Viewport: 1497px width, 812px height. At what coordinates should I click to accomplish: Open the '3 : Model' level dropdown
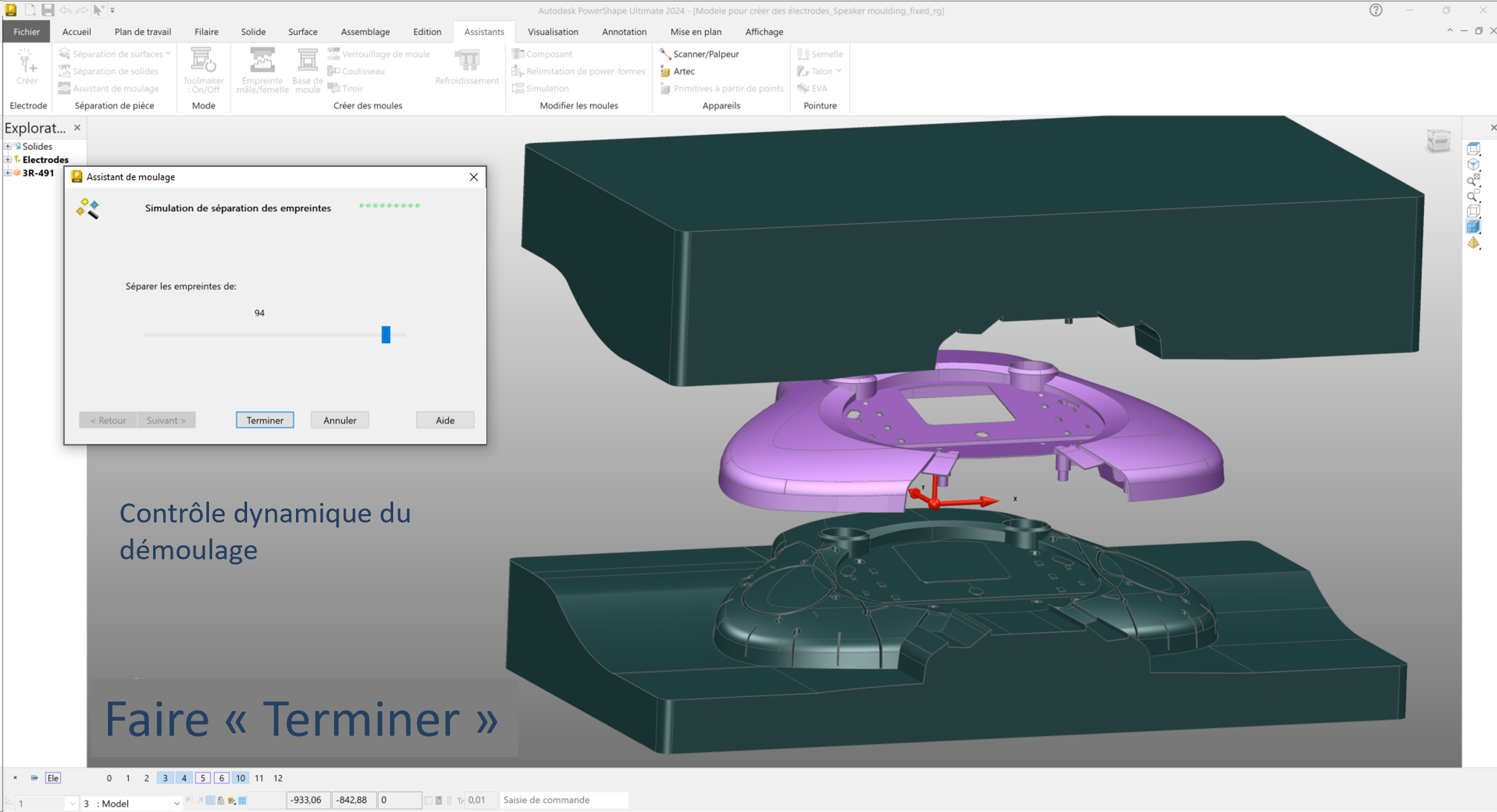[x=176, y=804]
